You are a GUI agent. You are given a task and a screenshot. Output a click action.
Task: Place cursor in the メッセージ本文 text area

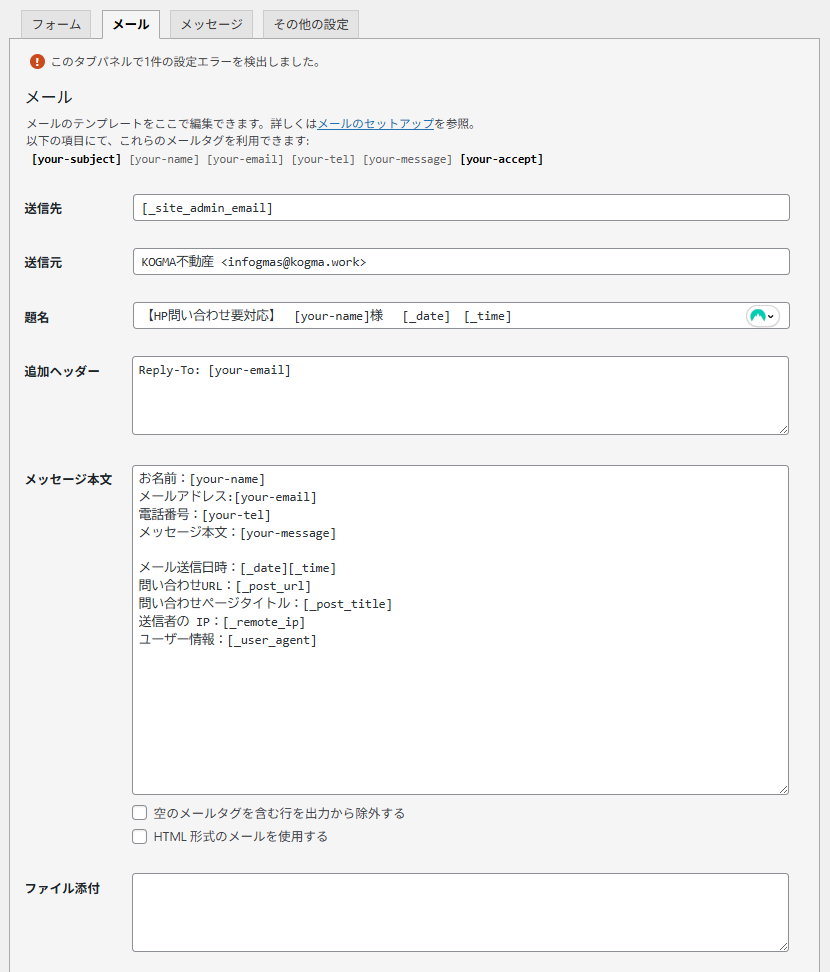tap(460, 700)
